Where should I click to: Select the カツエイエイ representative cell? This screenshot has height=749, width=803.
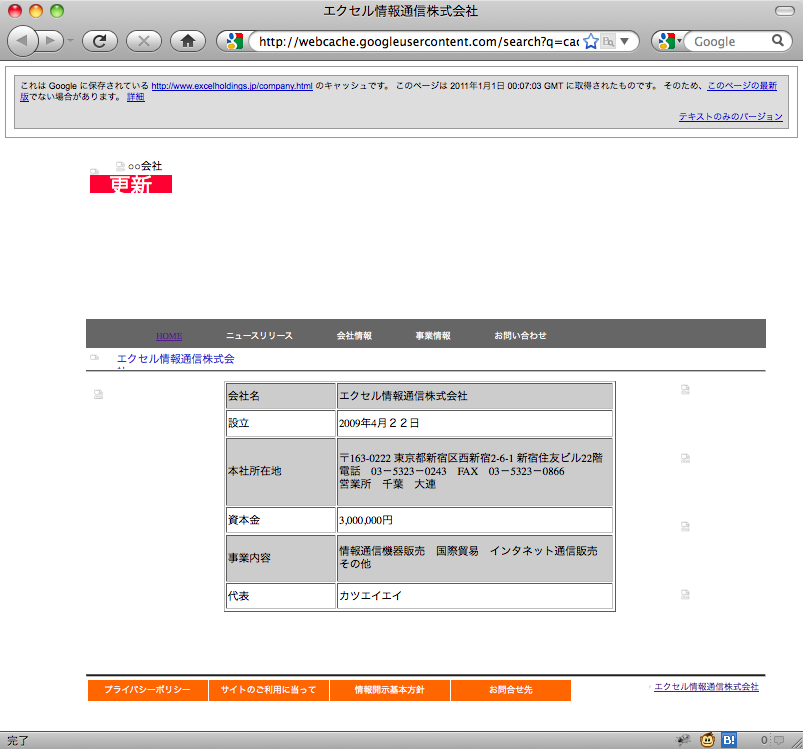pos(475,596)
